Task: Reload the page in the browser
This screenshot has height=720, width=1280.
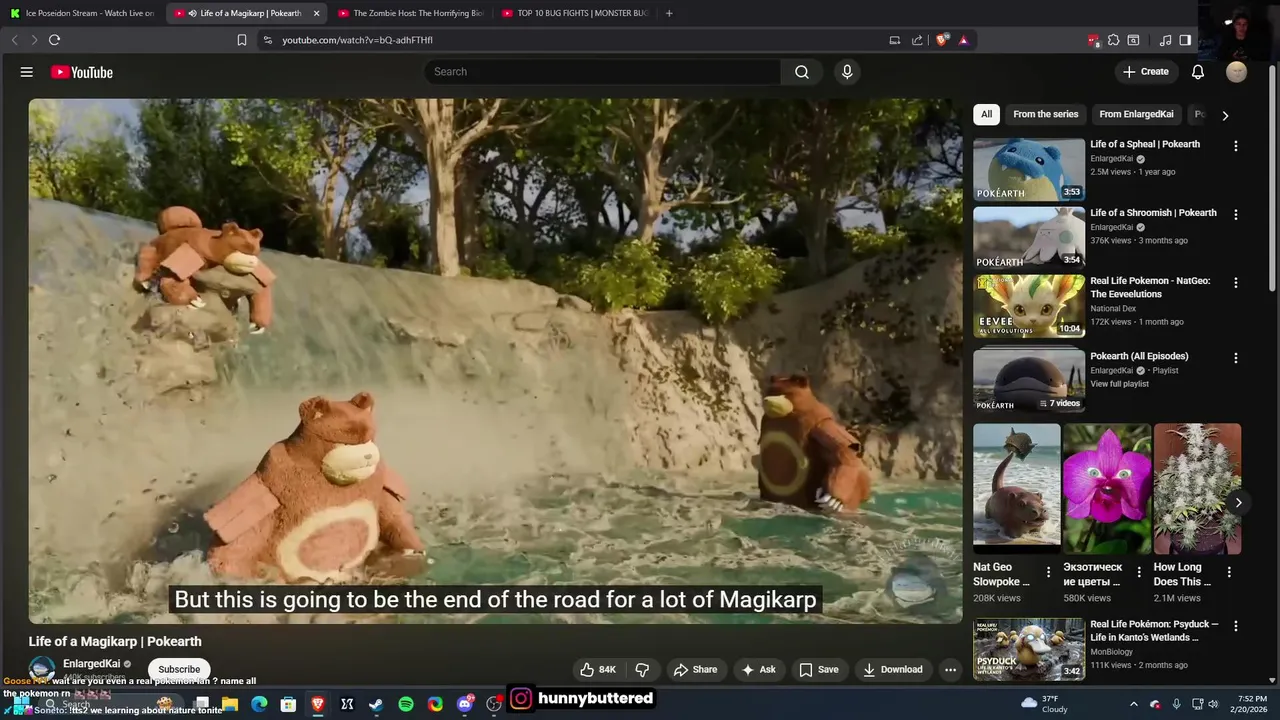Action: [54, 40]
